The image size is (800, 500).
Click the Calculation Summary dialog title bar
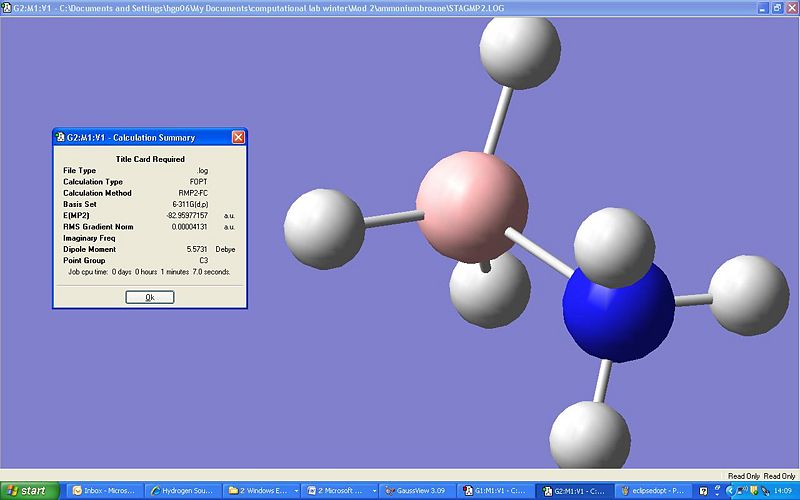pyautogui.click(x=140, y=137)
